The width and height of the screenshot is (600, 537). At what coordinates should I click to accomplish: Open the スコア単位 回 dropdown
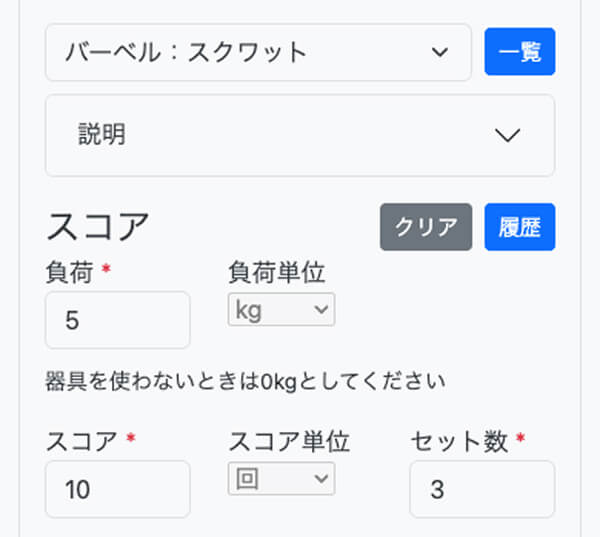click(281, 479)
